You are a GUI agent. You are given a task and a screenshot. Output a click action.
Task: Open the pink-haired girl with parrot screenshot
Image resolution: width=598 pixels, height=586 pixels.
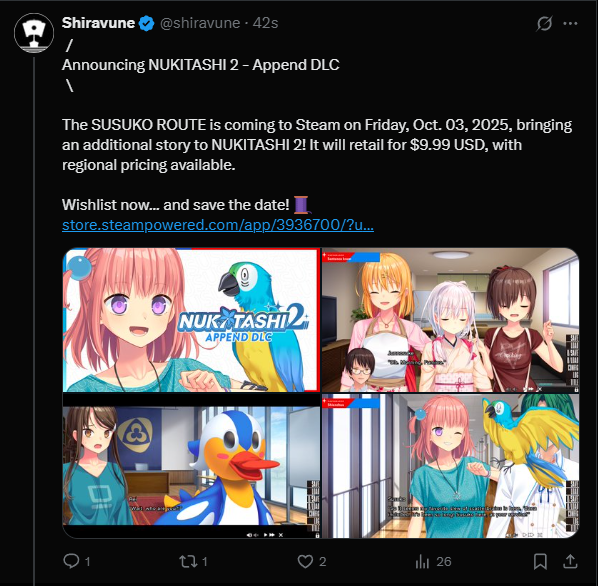click(450, 466)
